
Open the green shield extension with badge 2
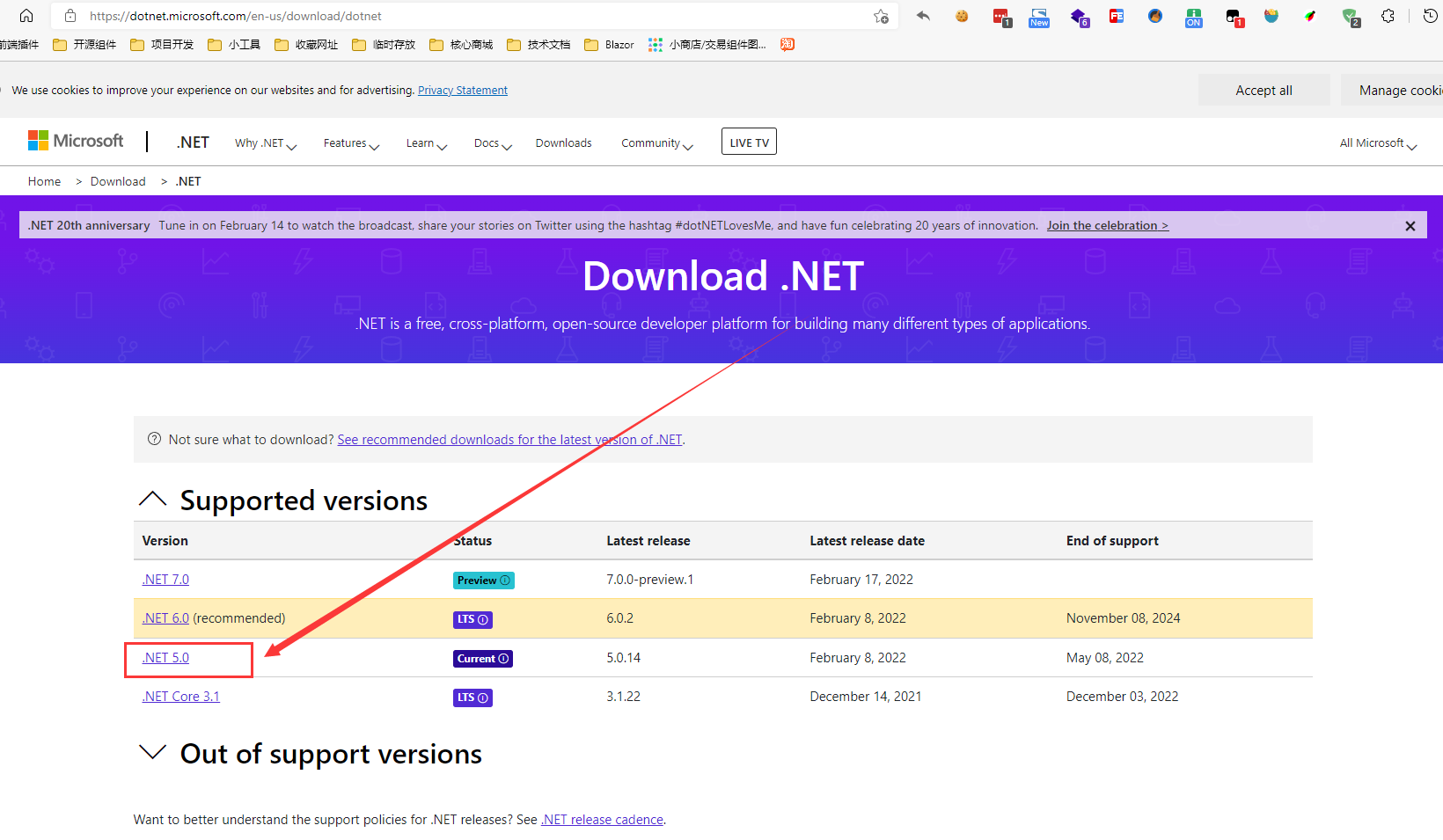(1351, 17)
